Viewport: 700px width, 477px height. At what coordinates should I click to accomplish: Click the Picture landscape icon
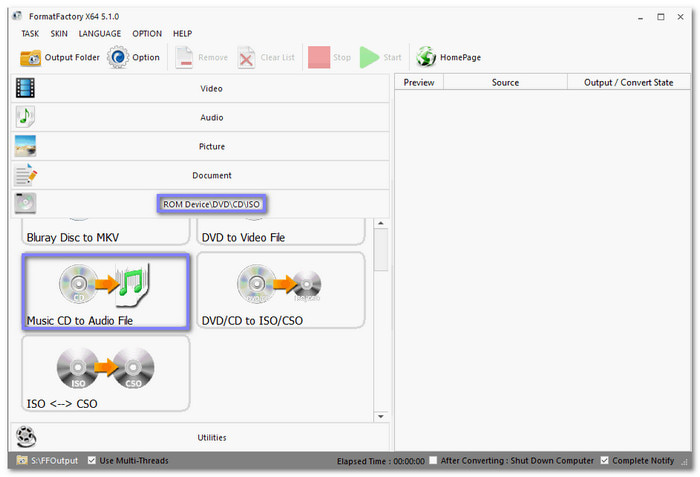coord(25,146)
